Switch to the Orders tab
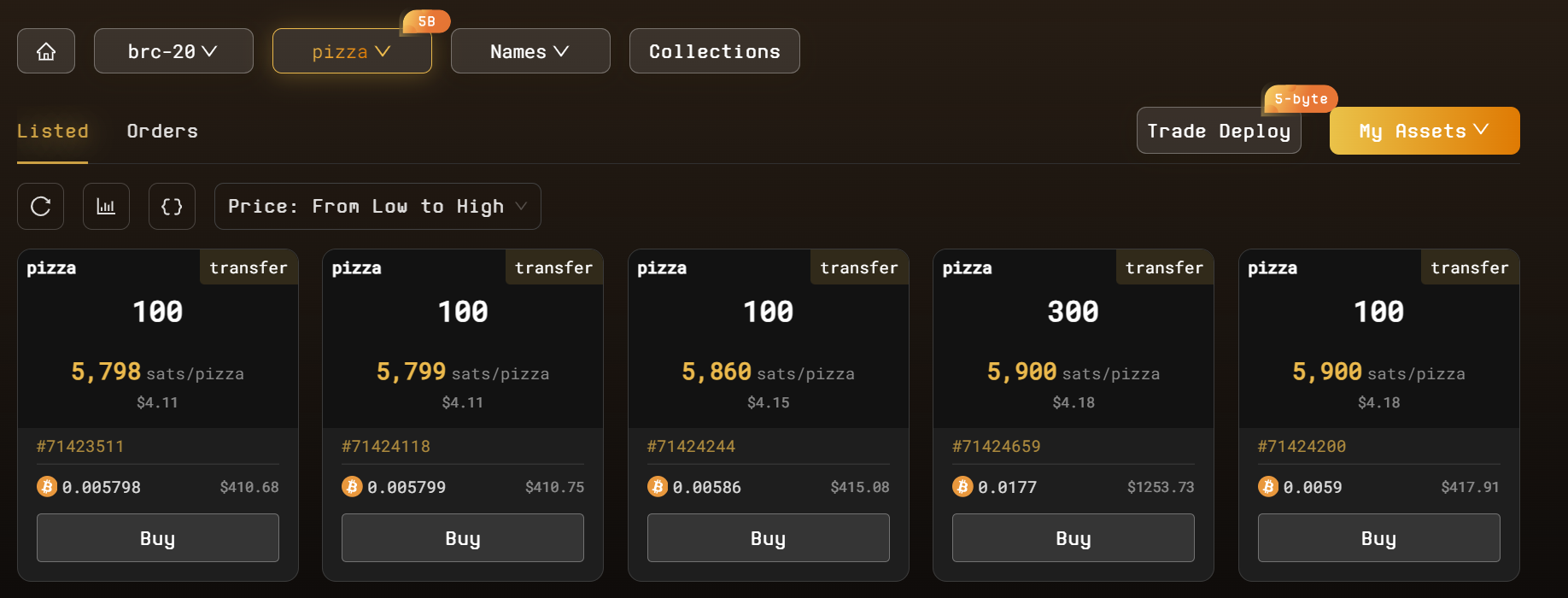This screenshot has width=1568, height=598. [x=162, y=132]
